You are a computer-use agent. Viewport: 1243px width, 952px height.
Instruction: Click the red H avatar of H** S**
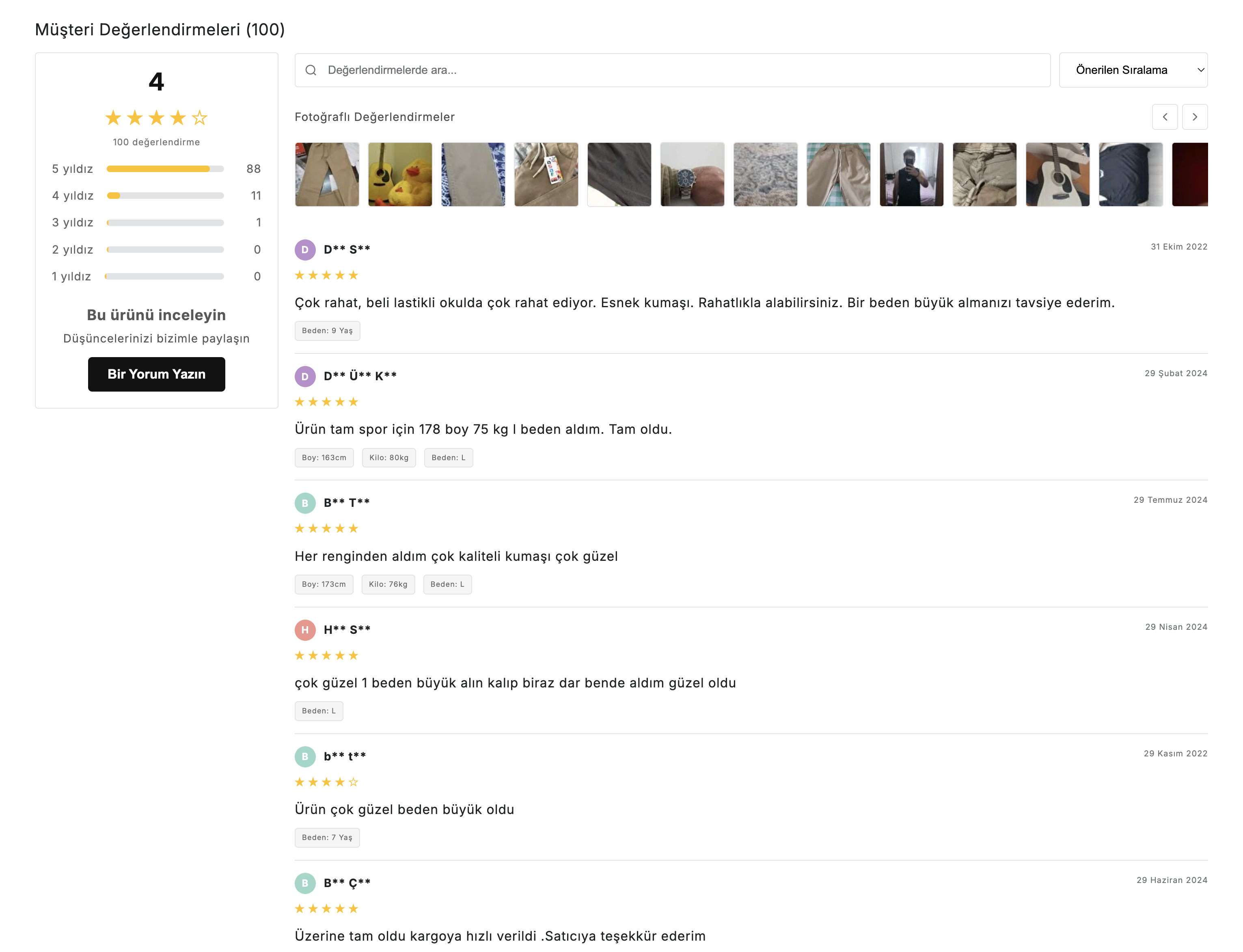click(x=305, y=629)
